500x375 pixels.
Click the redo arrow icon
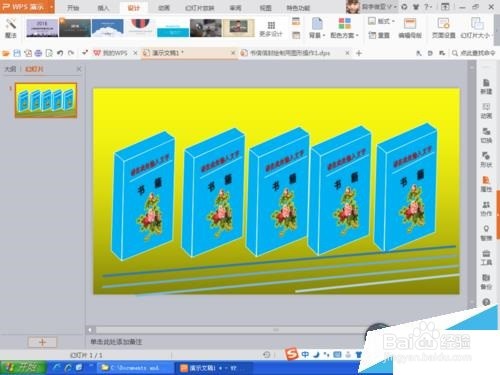tap(71, 53)
